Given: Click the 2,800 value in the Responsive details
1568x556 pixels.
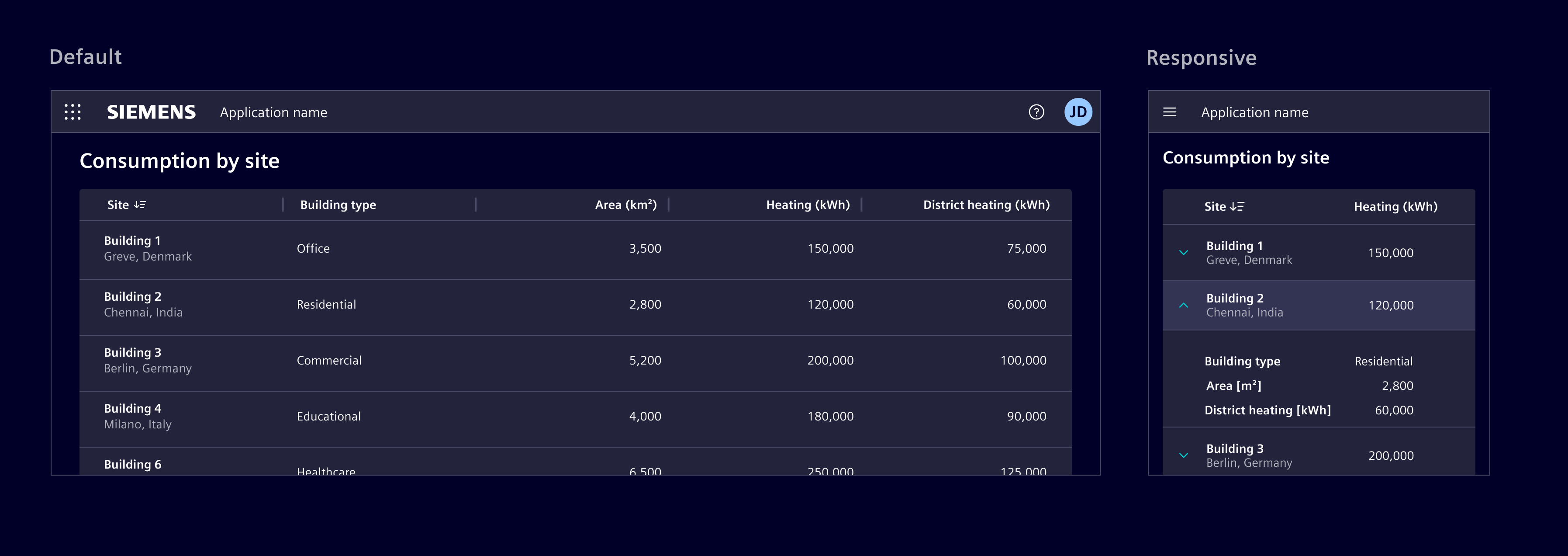Looking at the screenshot, I should (1398, 386).
